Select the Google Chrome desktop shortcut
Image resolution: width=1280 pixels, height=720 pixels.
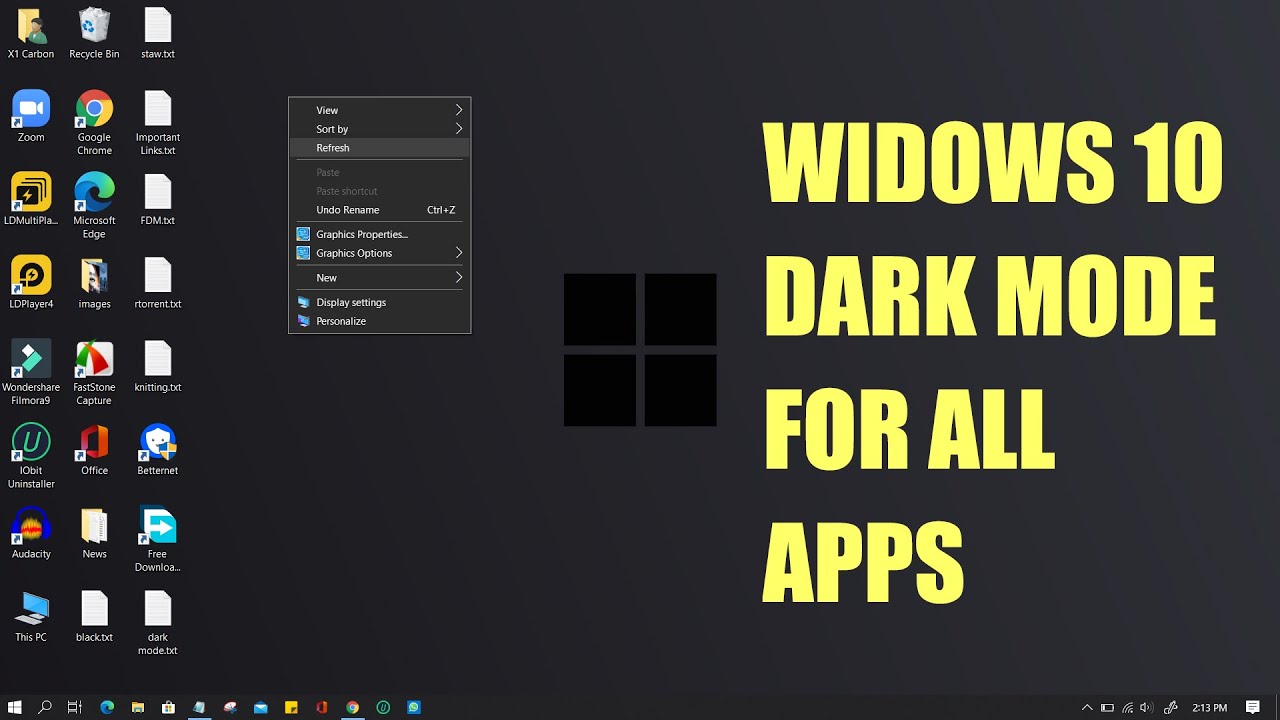(x=94, y=122)
